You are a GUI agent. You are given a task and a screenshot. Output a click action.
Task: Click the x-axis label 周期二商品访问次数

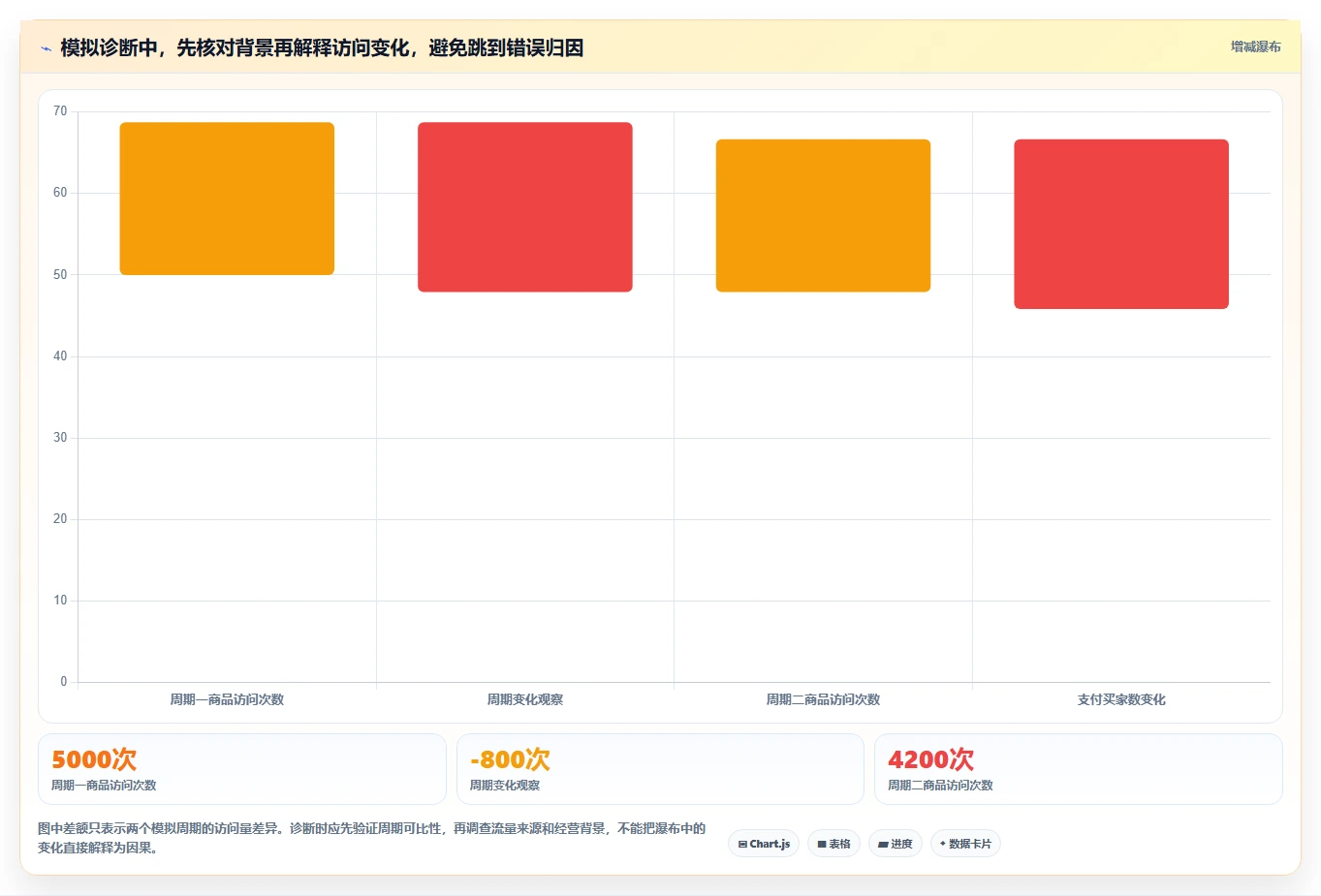coord(823,699)
